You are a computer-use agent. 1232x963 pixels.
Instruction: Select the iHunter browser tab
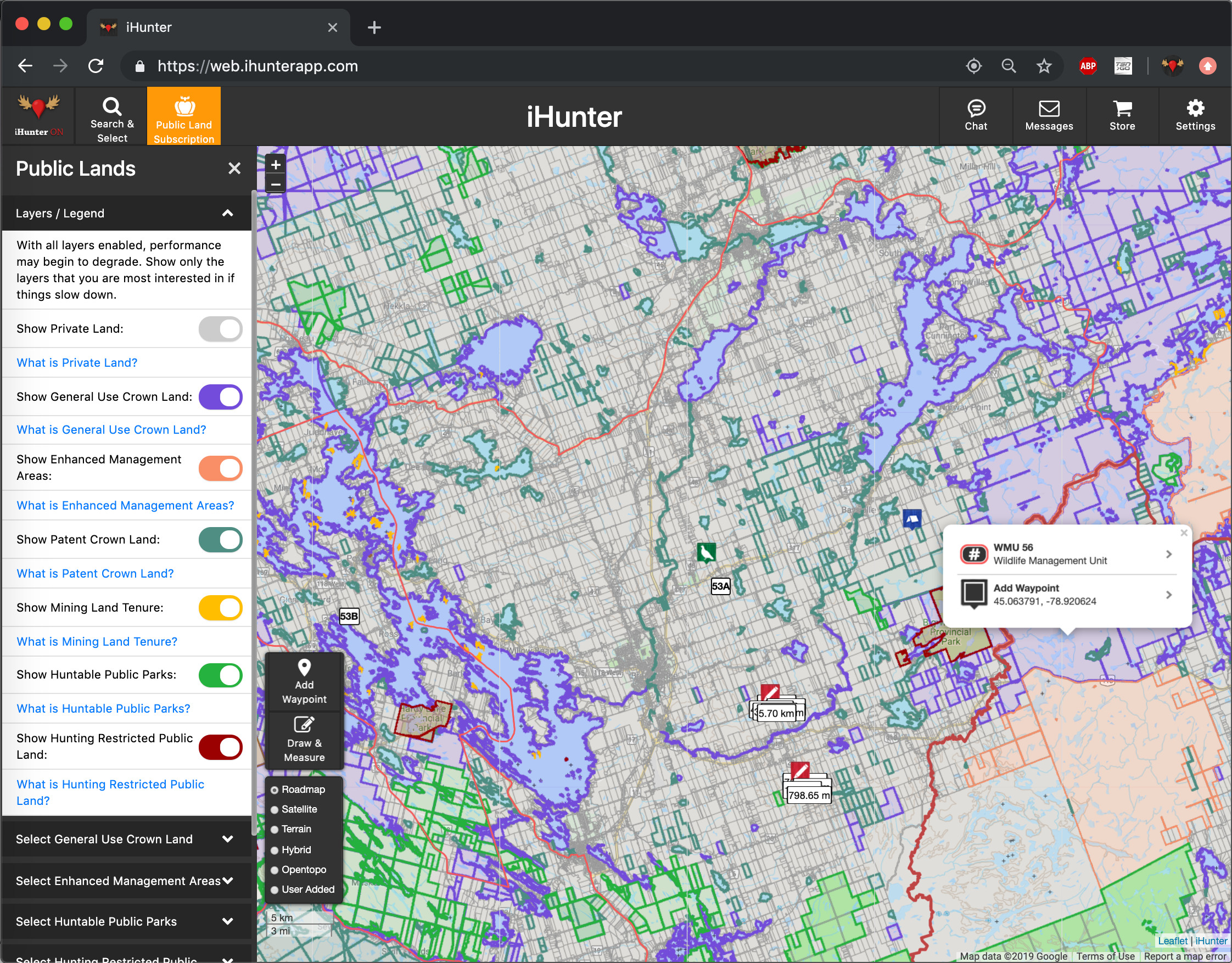pyautogui.click(x=219, y=27)
